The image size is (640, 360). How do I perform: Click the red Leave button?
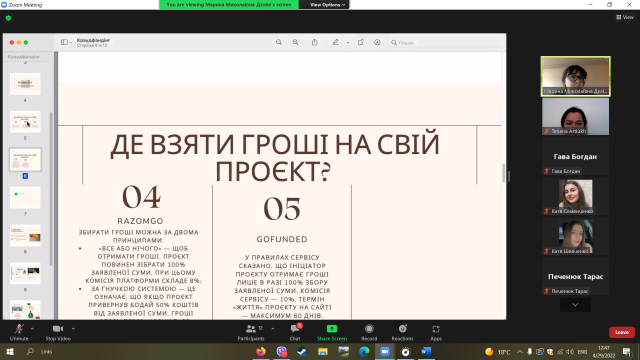[622, 332]
